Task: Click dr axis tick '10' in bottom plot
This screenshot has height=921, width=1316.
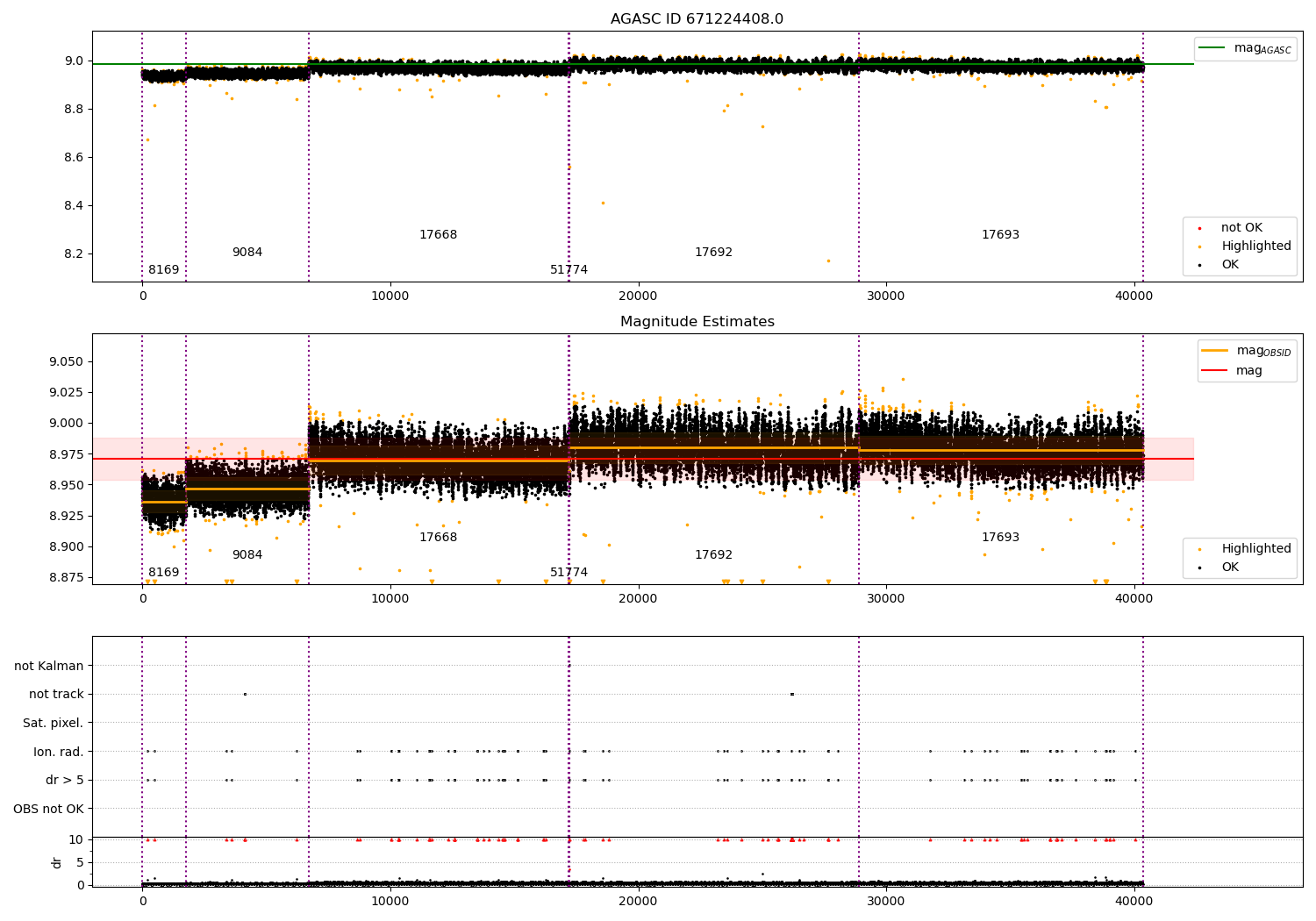Action: [76, 840]
